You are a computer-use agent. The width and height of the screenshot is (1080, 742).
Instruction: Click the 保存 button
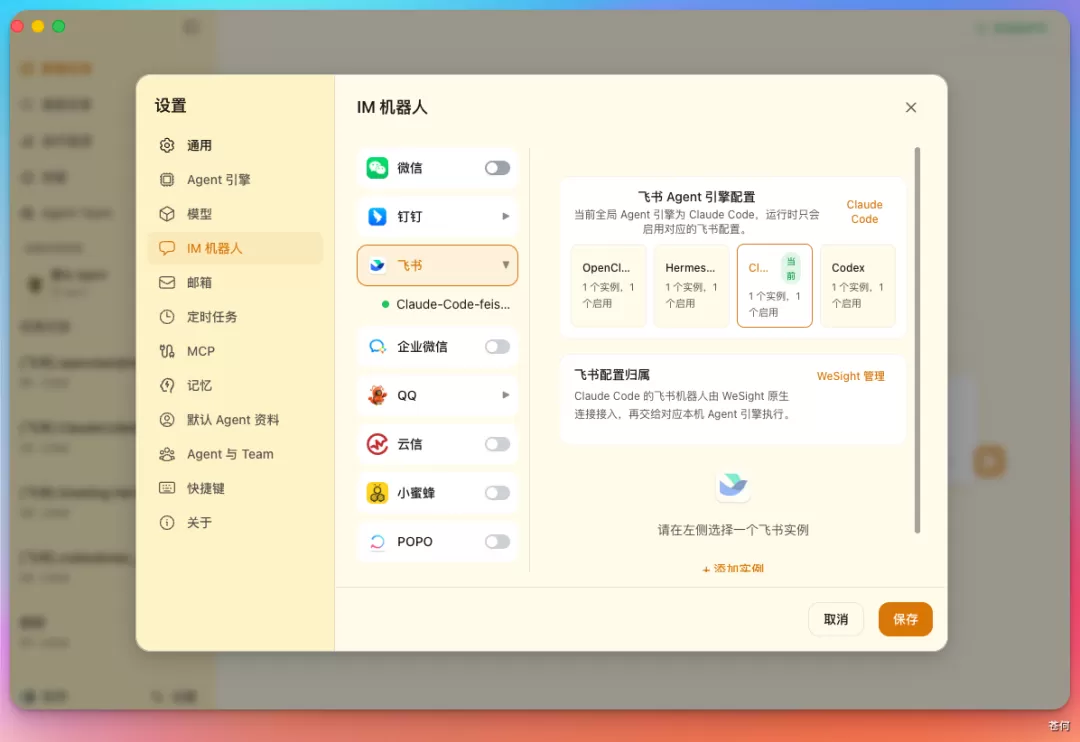pyautogui.click(x=905, y=619)
